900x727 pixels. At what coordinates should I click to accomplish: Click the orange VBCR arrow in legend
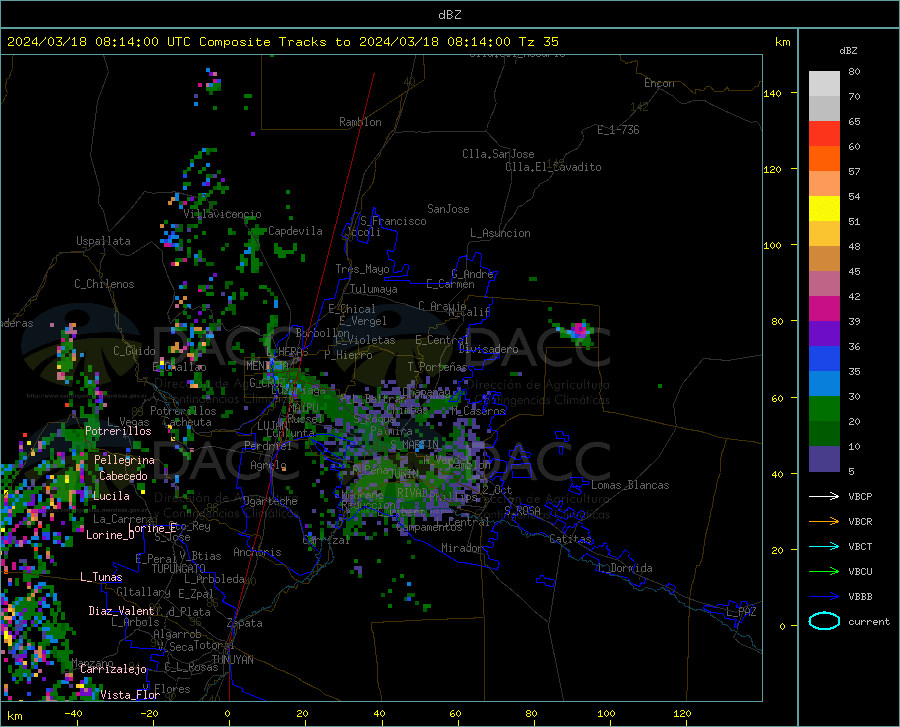pos(824,522)
